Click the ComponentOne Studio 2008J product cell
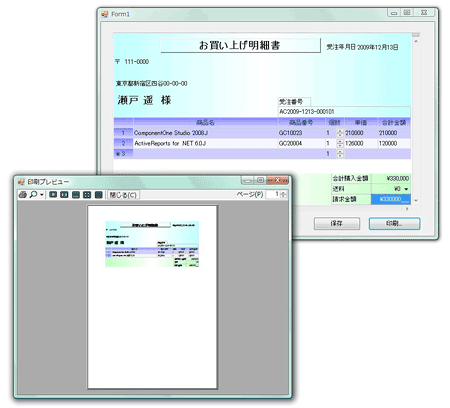The height and width of the screenshot is (408, 450). point(205,133)
